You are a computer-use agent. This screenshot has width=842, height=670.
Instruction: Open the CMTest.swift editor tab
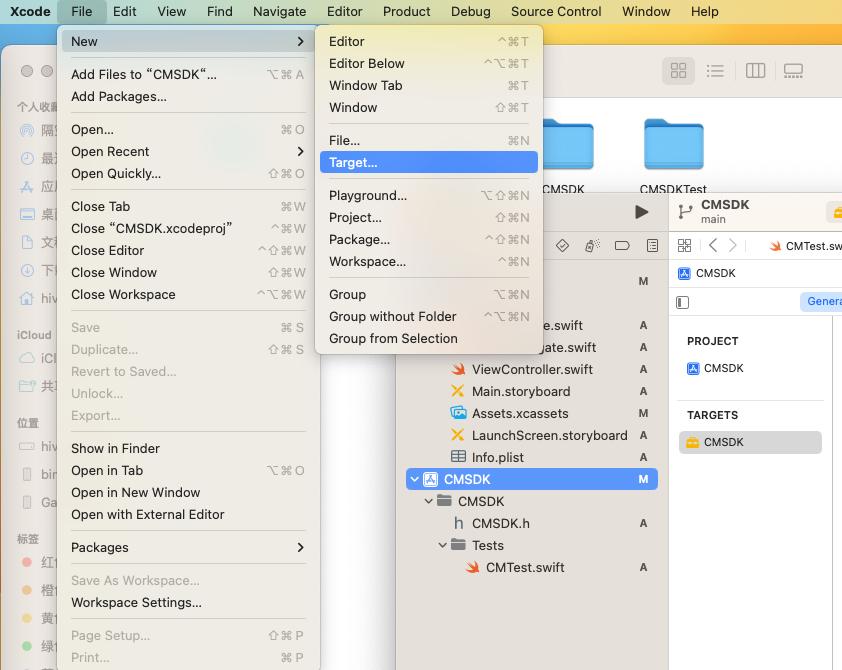click(805, 246)
